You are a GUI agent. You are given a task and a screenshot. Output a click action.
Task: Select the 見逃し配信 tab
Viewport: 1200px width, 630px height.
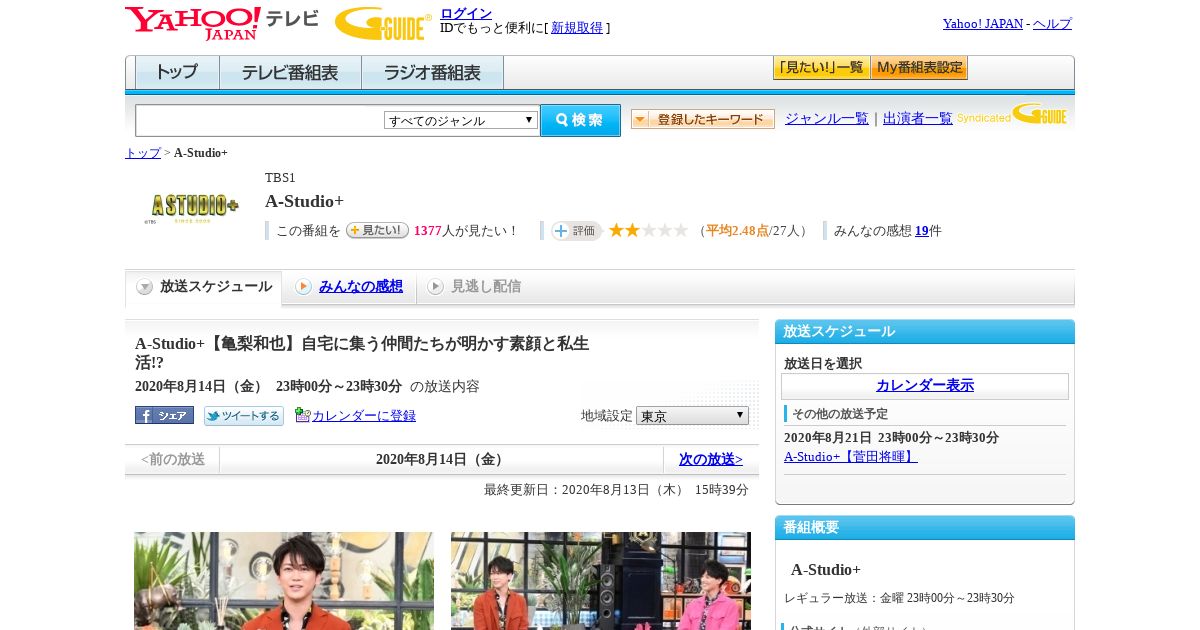486,287
